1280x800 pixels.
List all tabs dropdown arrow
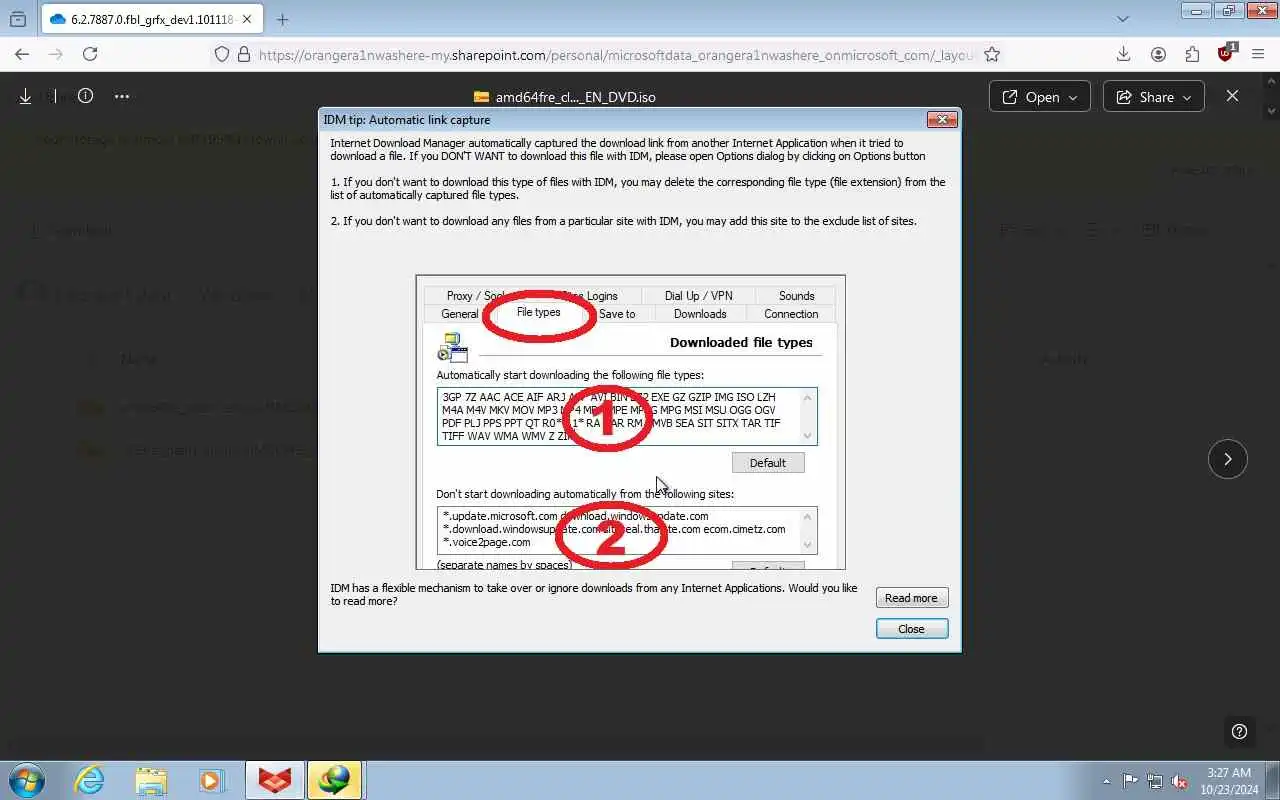tap(1124, 19)
